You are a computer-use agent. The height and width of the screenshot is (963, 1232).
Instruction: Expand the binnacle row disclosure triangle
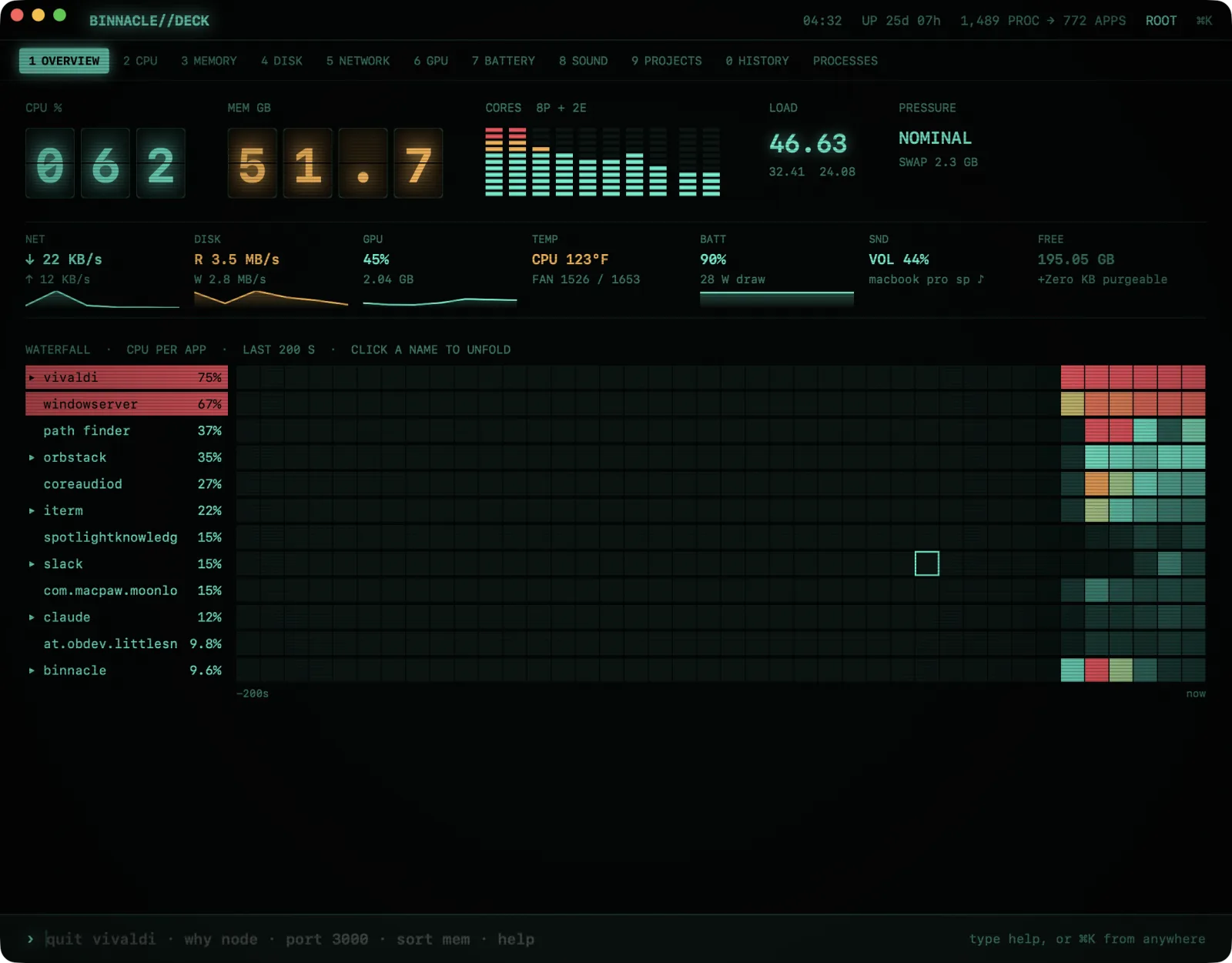32,670
